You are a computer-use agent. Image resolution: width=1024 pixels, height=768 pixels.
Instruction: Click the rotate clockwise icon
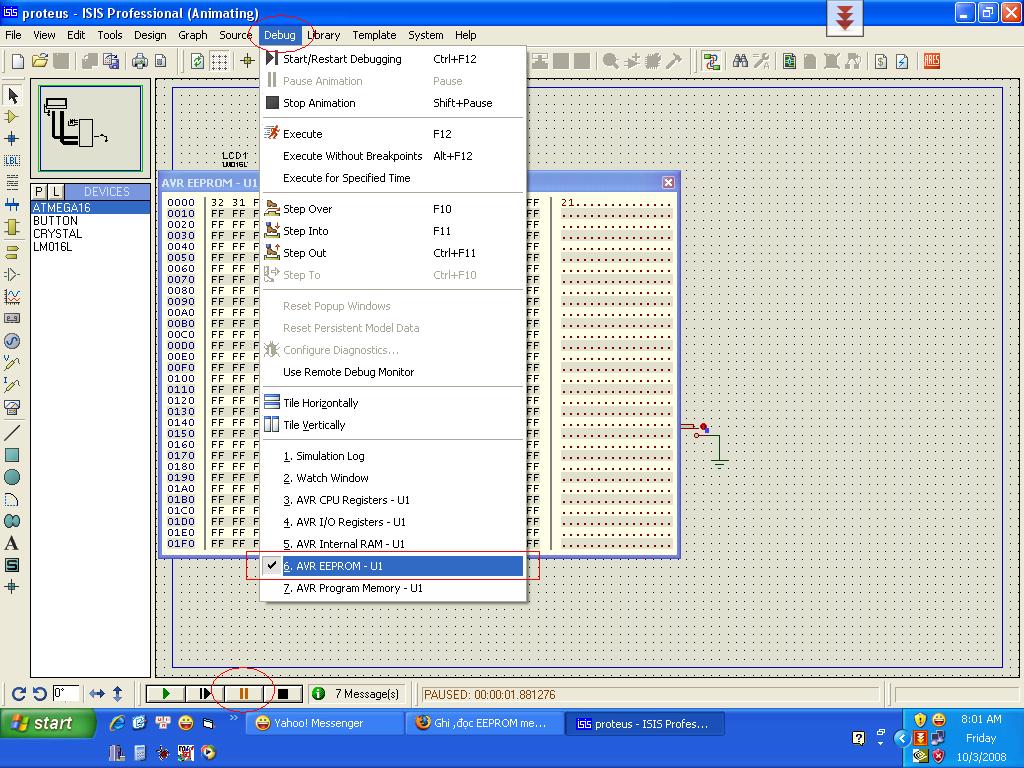(18, 693)
